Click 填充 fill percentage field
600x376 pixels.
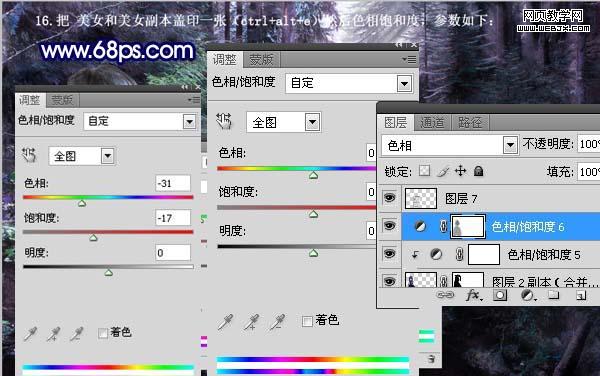pyautogui.click(x=588, y=172)
